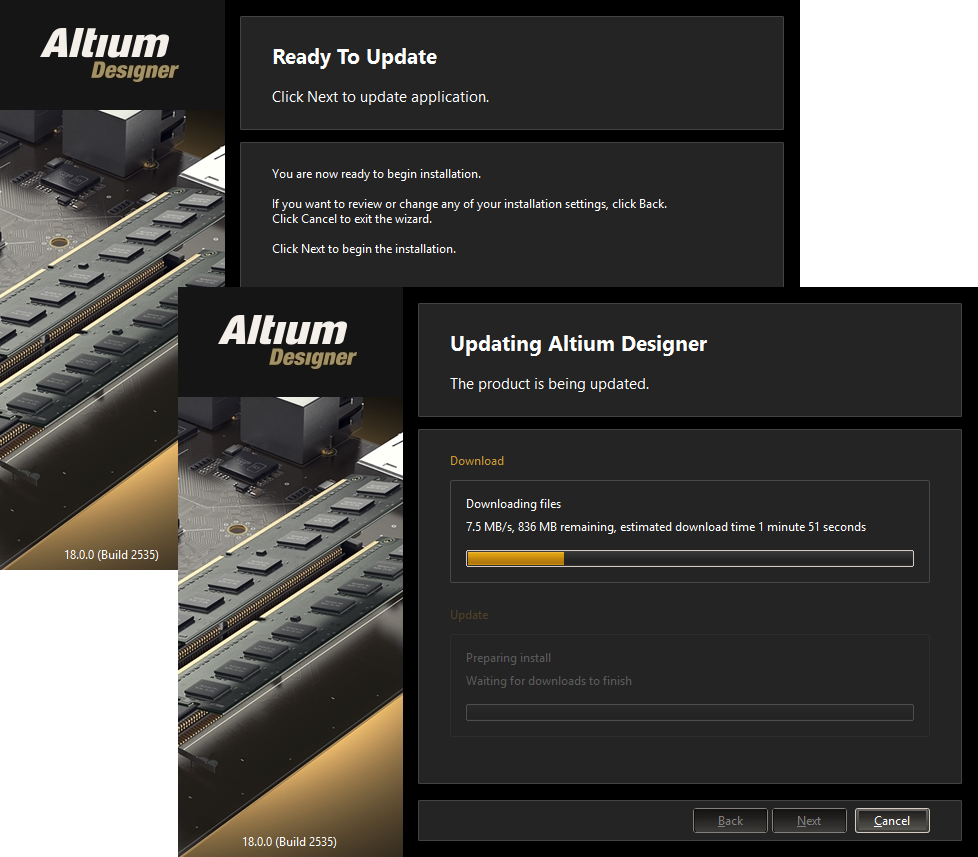Image resolution: width=978 pixels, height=857 pixels.
Task: Click the Cancel button
Action: pos(892,821)
